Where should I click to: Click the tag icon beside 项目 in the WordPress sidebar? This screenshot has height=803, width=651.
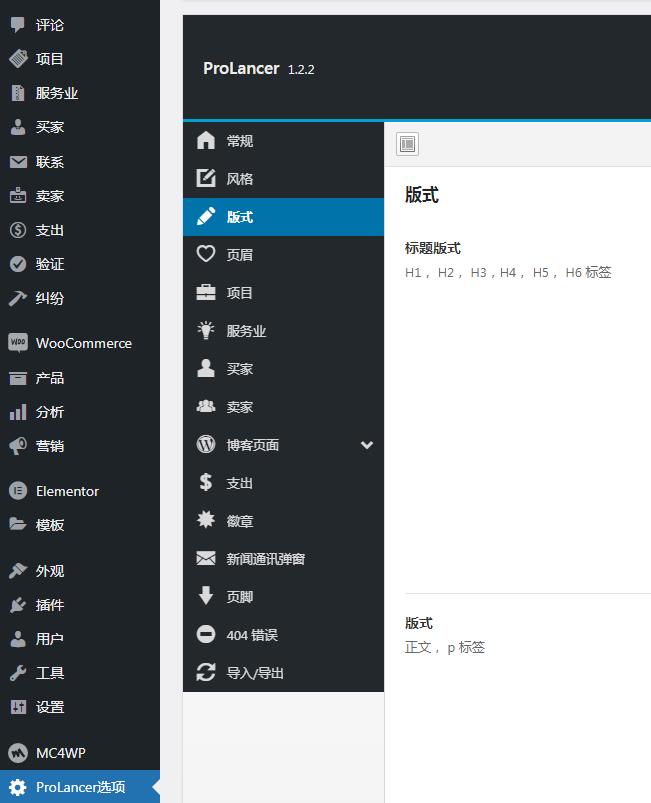tap(18, 59)
